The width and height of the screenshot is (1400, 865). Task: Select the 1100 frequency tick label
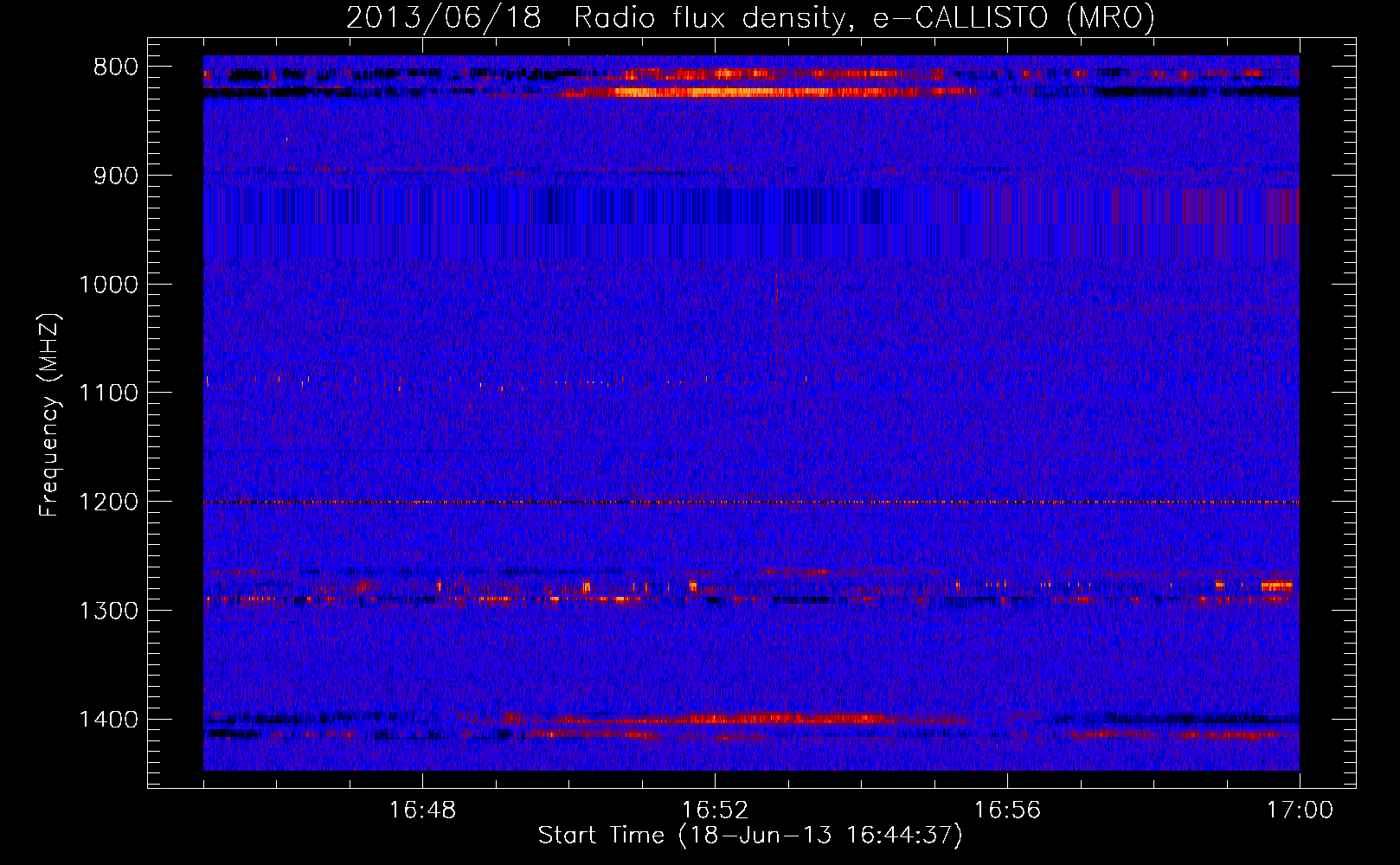pyautogui.click(x=109, y=393)
